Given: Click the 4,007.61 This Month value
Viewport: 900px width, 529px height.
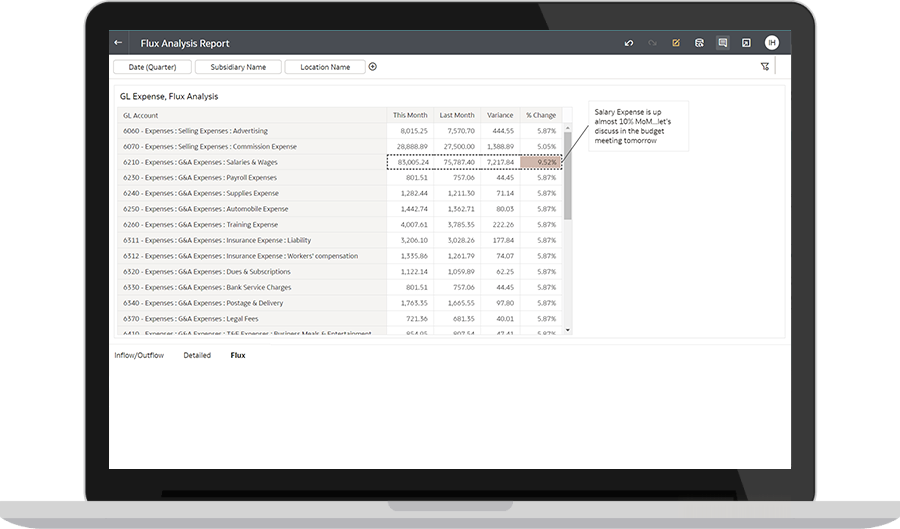Looking at the screenshot, I should (414, 225).
